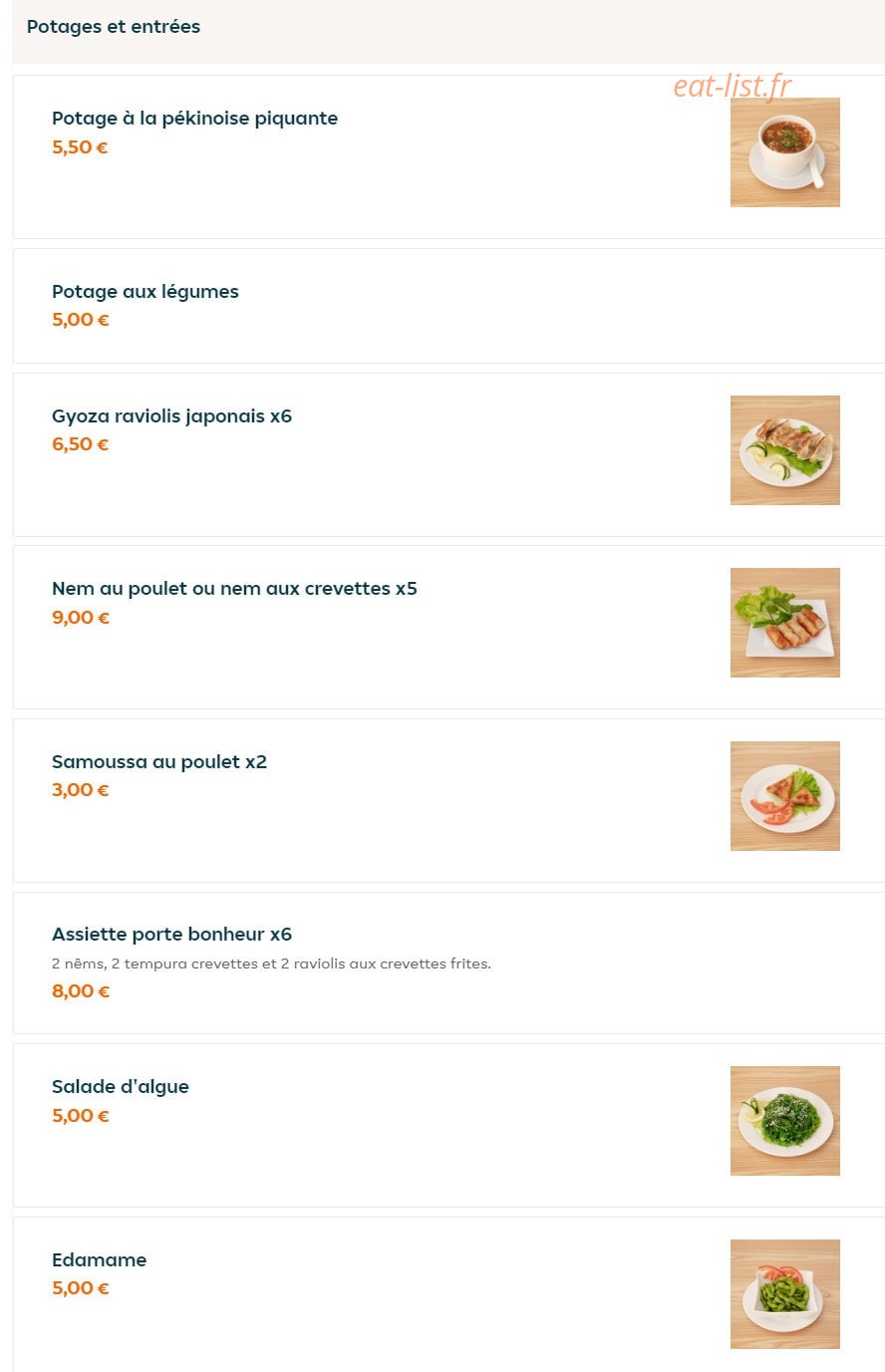The image size is (885, 1372).
Task: Open the spicy Peking soup photo
Action: click(785, 152)
